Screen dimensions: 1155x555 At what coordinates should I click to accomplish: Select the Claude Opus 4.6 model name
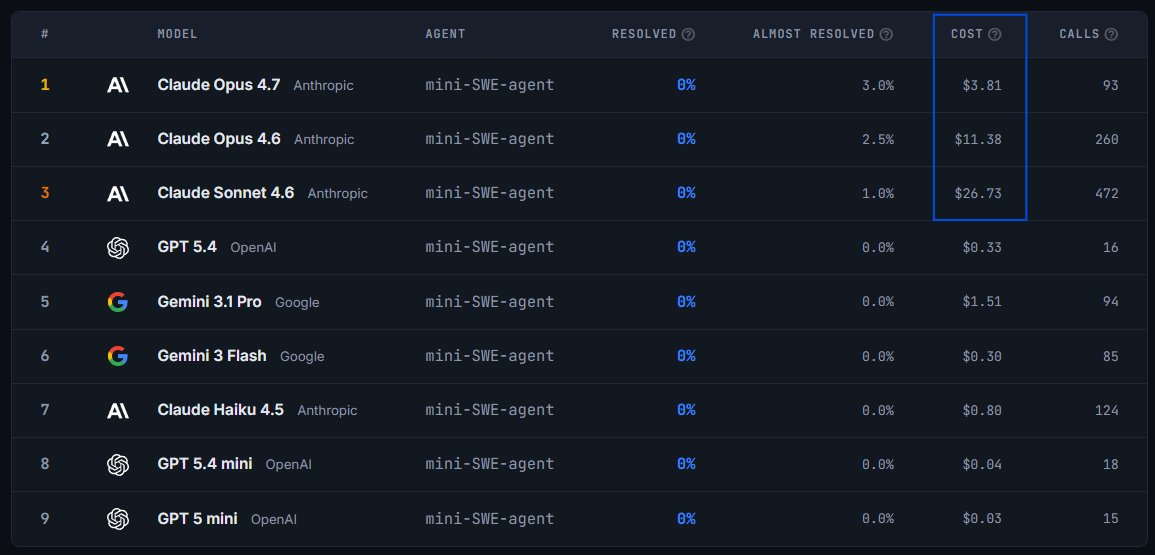click(219, 139)
